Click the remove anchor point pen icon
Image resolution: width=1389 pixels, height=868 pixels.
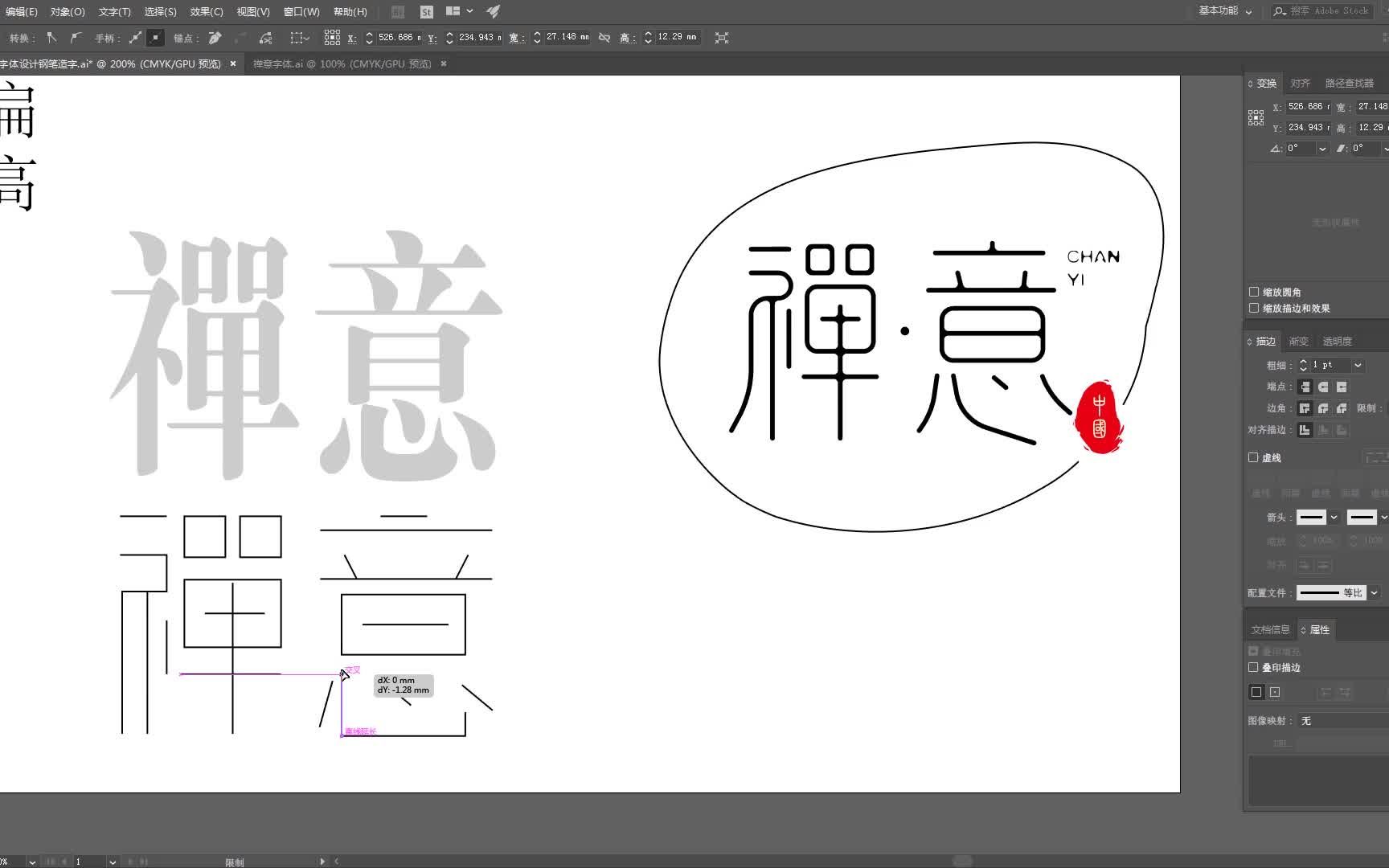point(215,38)
